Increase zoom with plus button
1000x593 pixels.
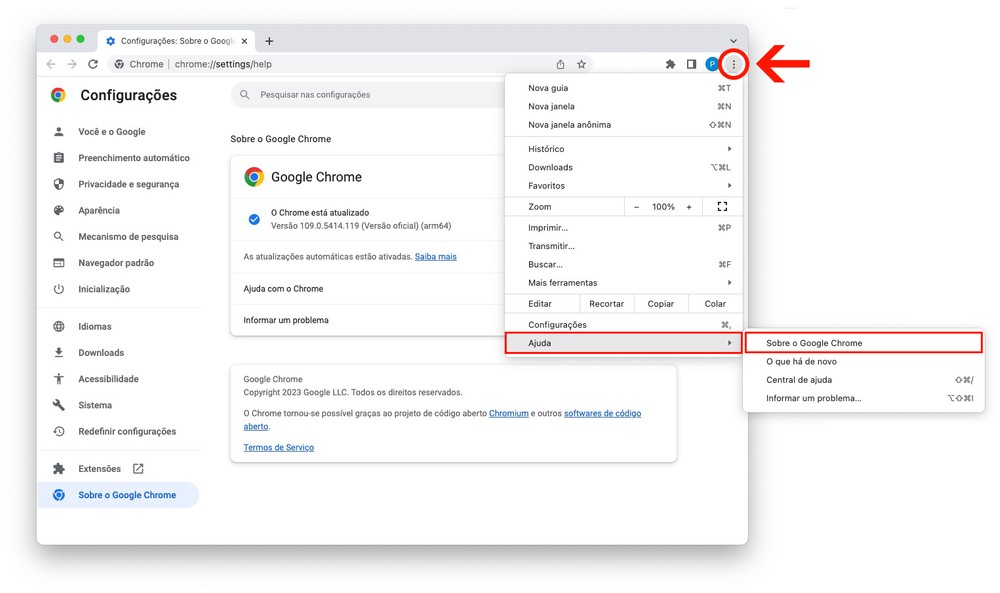tap(689, 207)
